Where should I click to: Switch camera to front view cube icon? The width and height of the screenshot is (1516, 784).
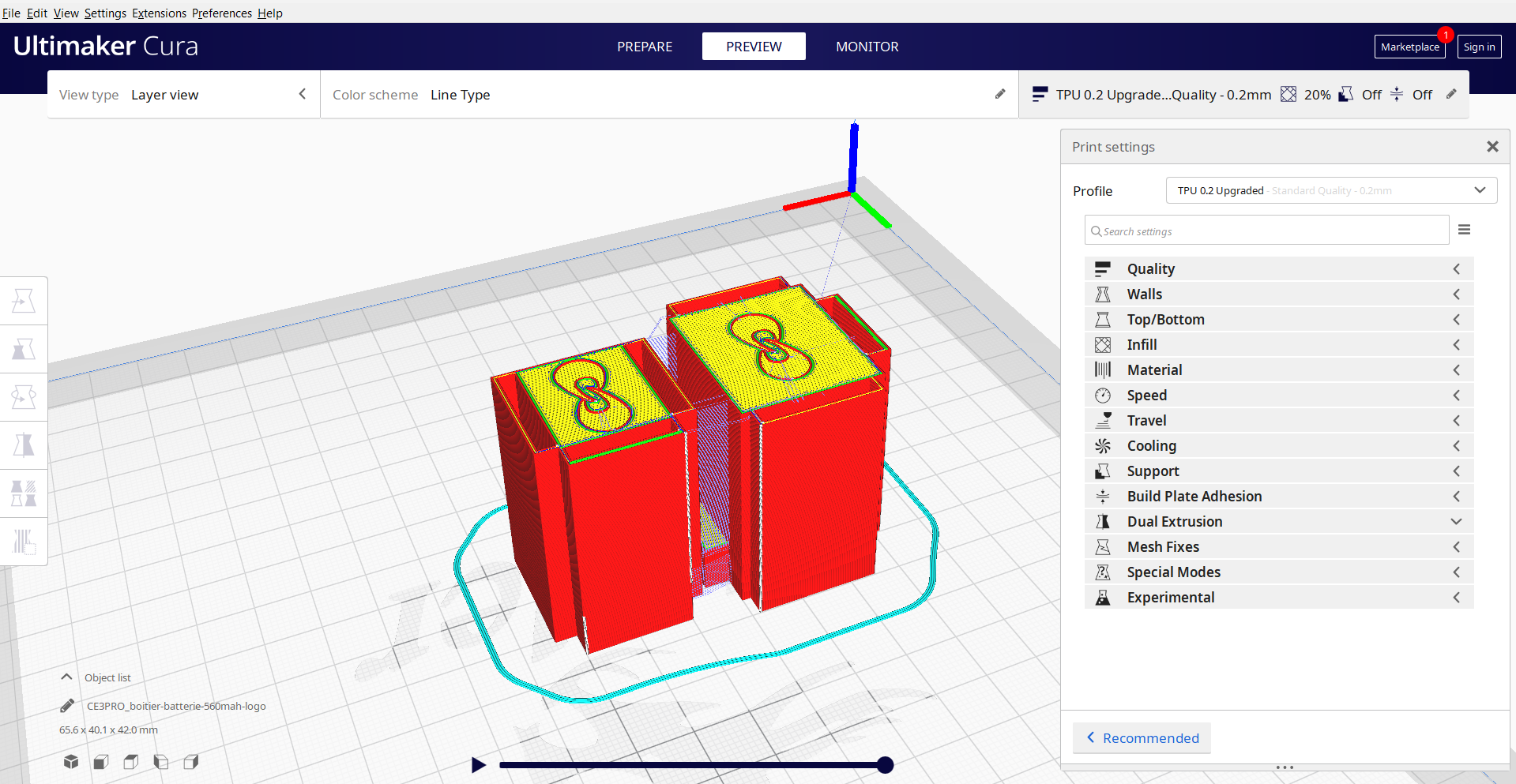click(x=101, y=762)
